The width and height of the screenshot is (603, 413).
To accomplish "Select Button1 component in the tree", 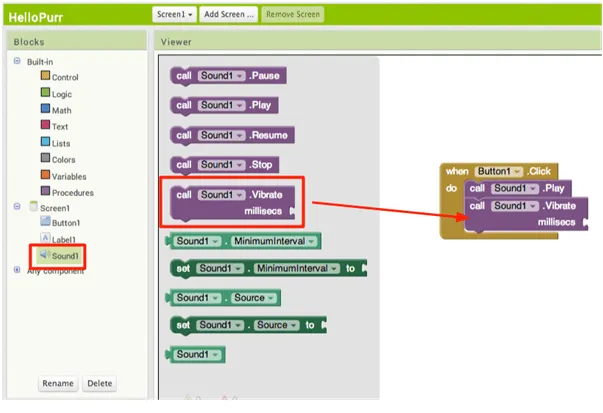I will click(x=65, y=223).
